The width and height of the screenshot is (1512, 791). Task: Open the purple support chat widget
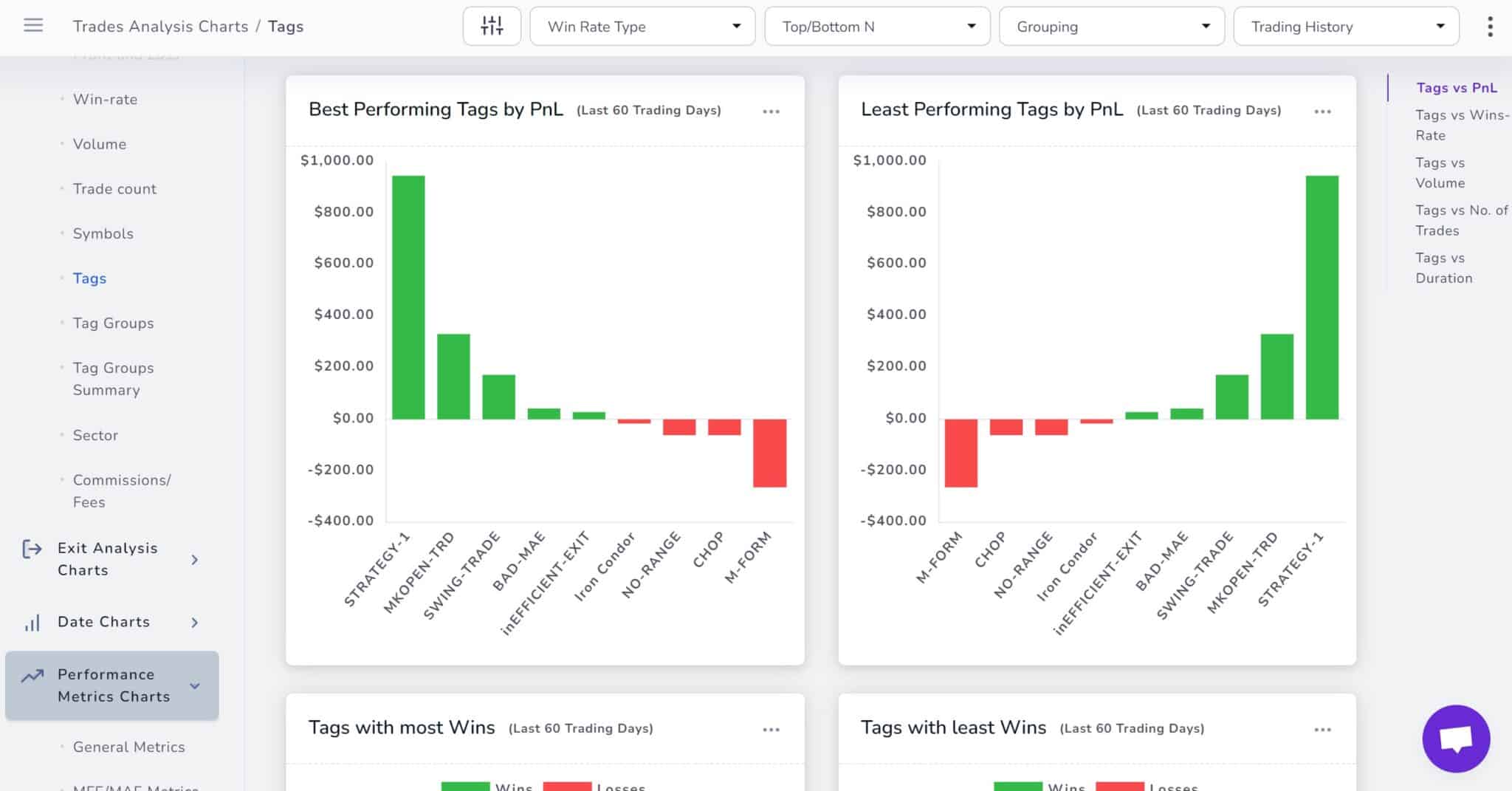coord(1456,739)
